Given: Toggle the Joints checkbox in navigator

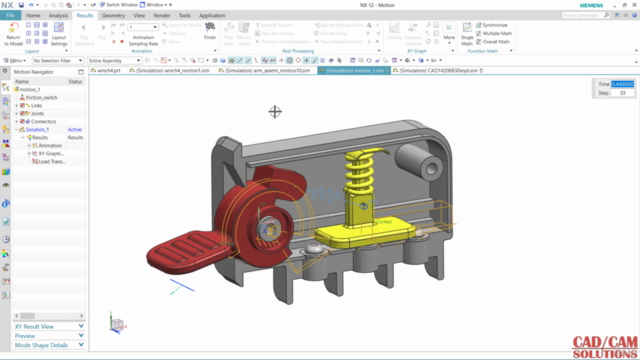Looking at the screenshot, I should tap(22, 113).
